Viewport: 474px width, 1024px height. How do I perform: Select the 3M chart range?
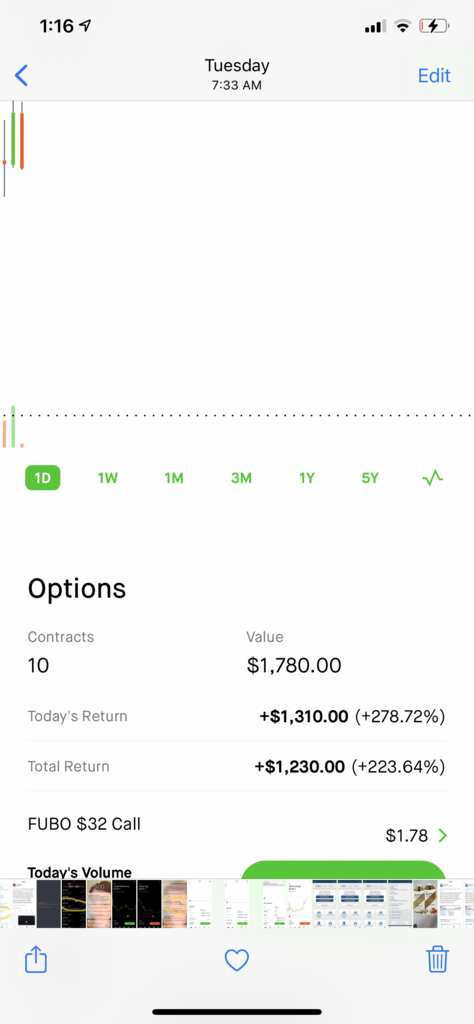tap(241, 478)
